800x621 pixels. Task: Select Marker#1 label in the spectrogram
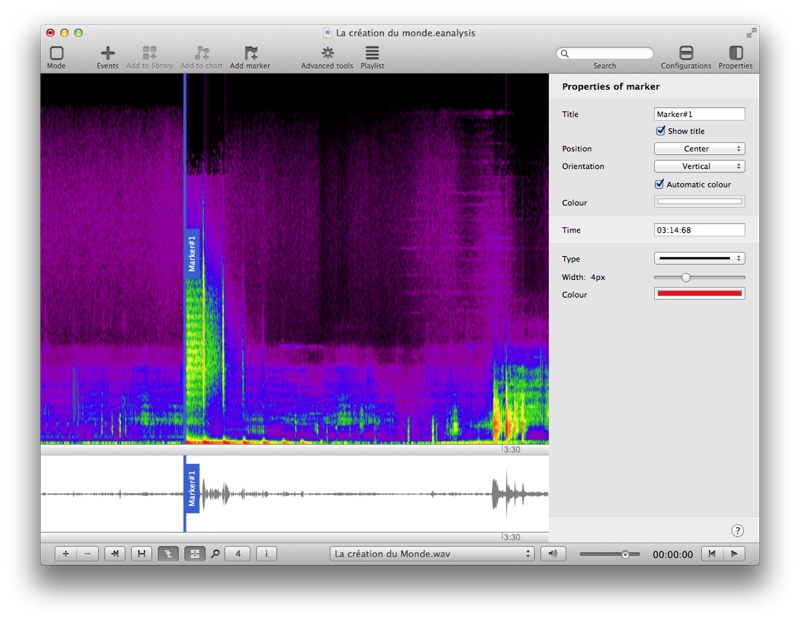(x=192, y=254)
